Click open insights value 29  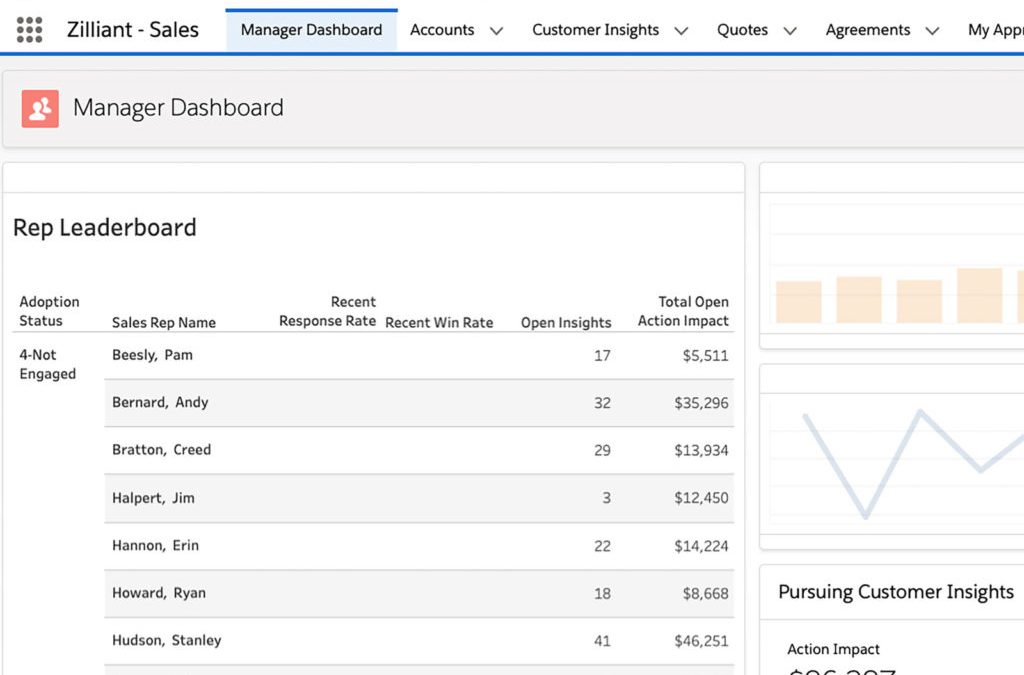coord(602,450)
